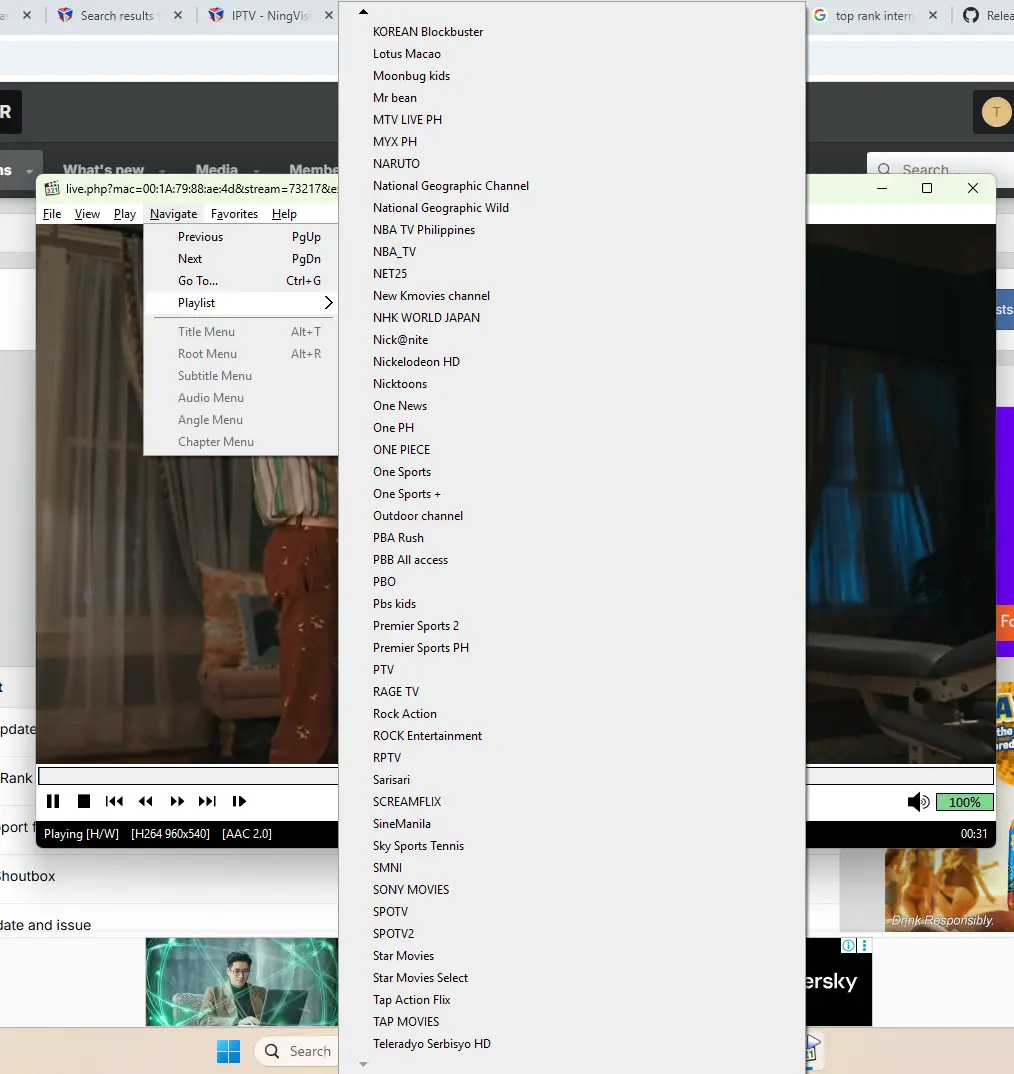Screen dimensions: 1014x1074
Task: Skip to next track button
Action: (207, 801)
